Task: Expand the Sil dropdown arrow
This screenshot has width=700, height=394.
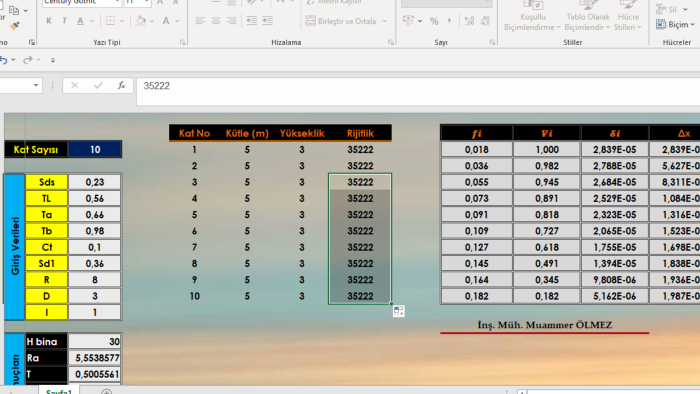Action: (x=685, y=9)
